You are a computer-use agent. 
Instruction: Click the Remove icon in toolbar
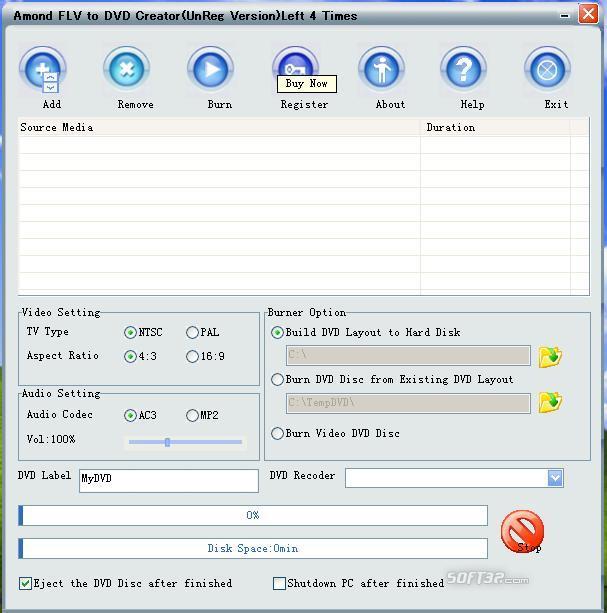[127, 70]
